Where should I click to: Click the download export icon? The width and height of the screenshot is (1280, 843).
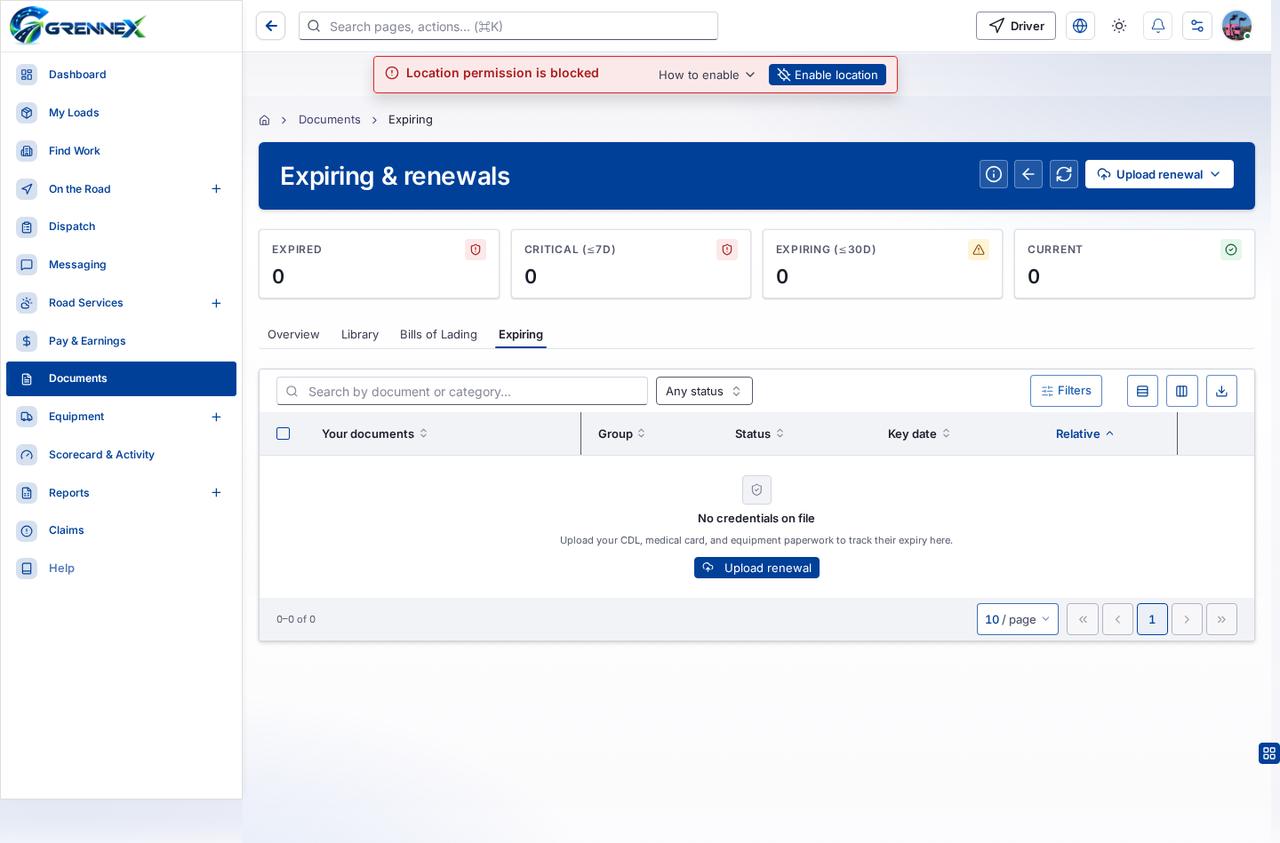pos(1221,391)
